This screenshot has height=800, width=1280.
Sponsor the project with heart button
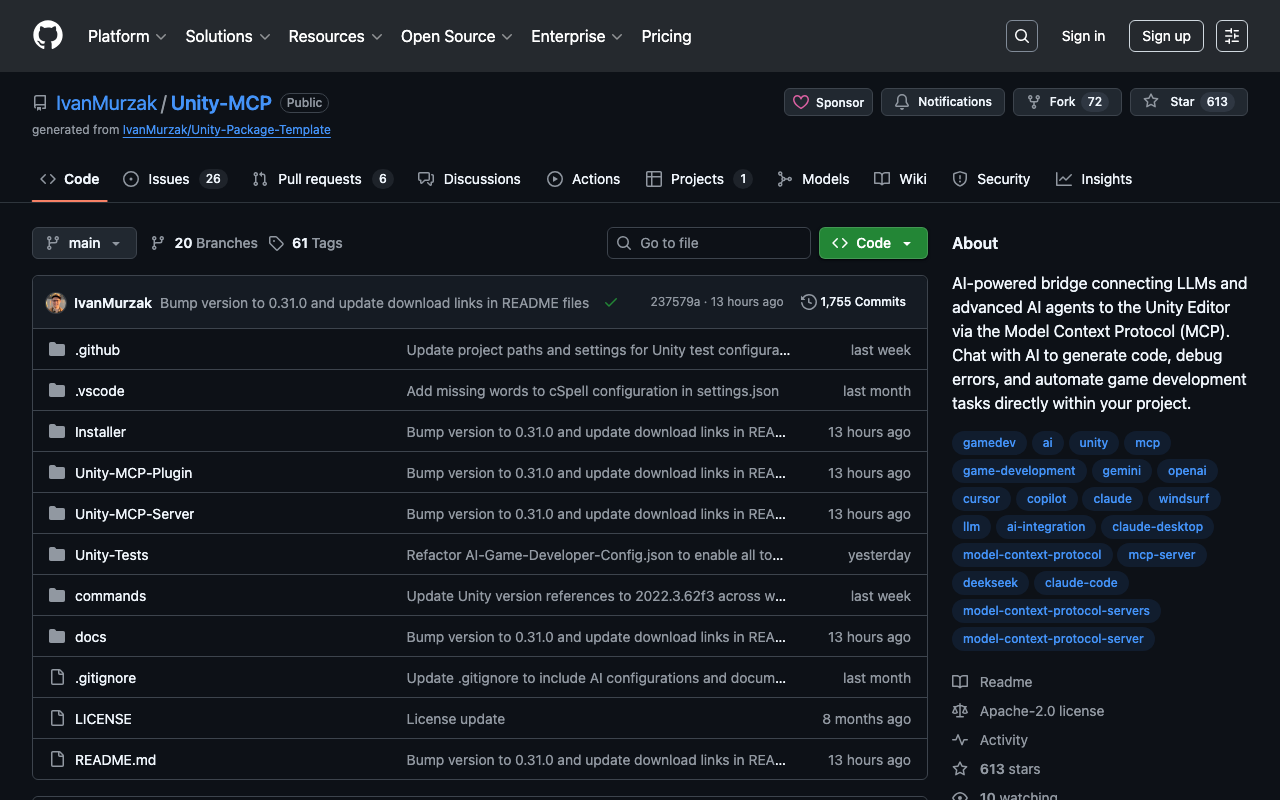point(828,102)
